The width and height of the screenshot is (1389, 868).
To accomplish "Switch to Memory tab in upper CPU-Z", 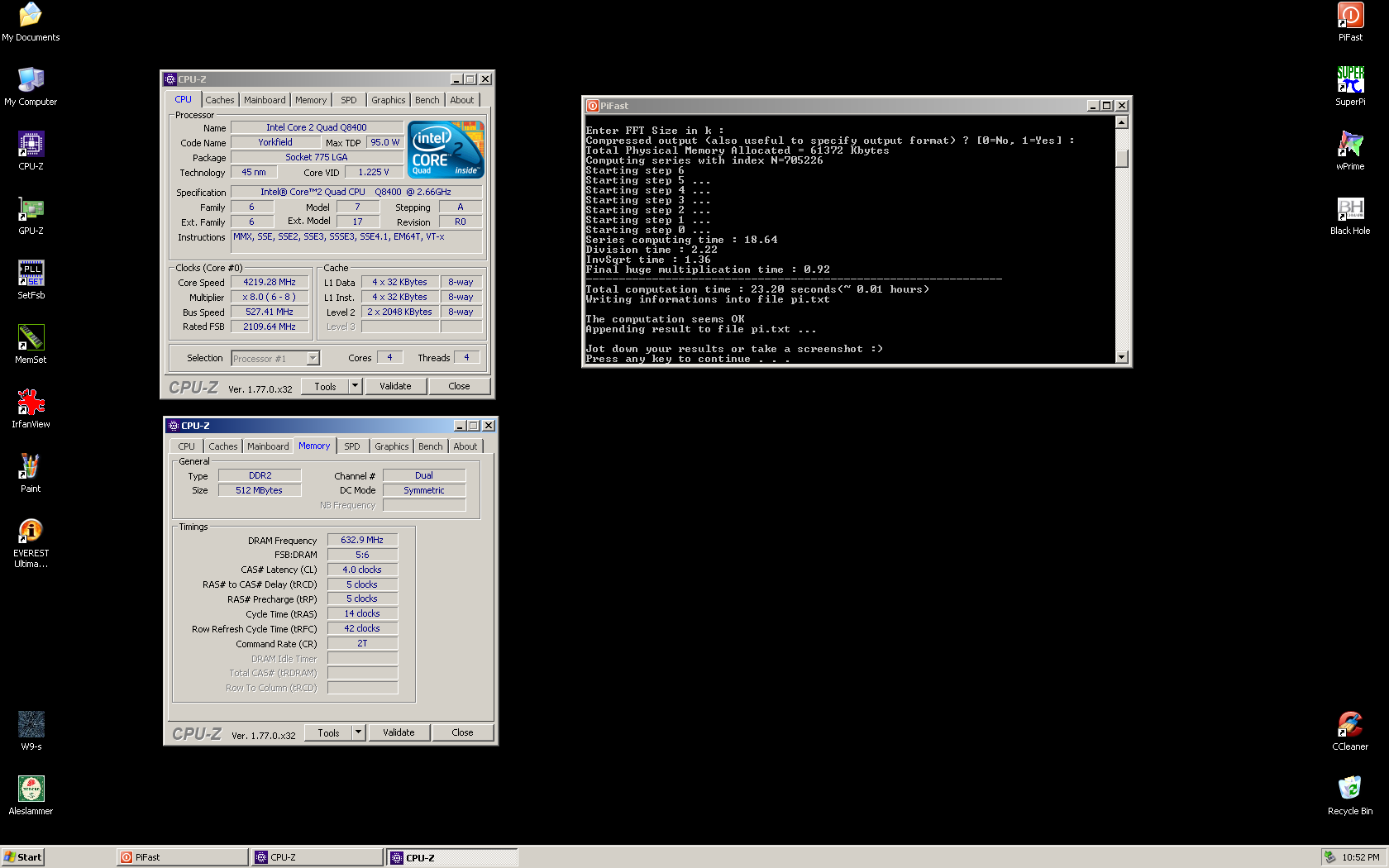I will pyautogui.click(x=311, y=100).
